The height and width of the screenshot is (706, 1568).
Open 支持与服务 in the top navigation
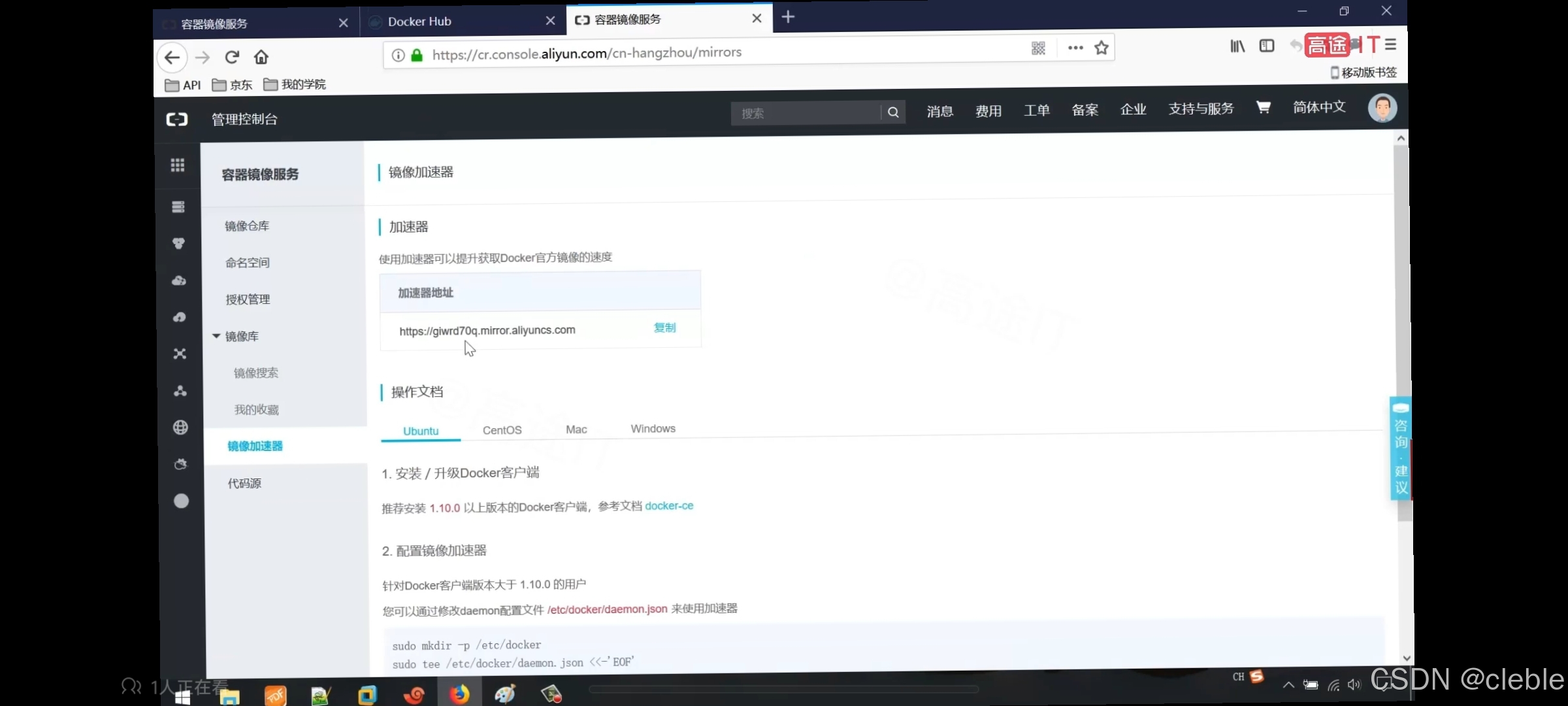(1201, 109)
